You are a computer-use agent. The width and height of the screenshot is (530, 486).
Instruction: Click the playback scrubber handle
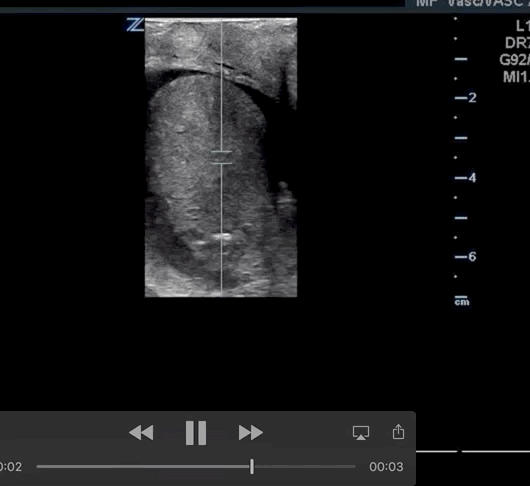(252, 466)
